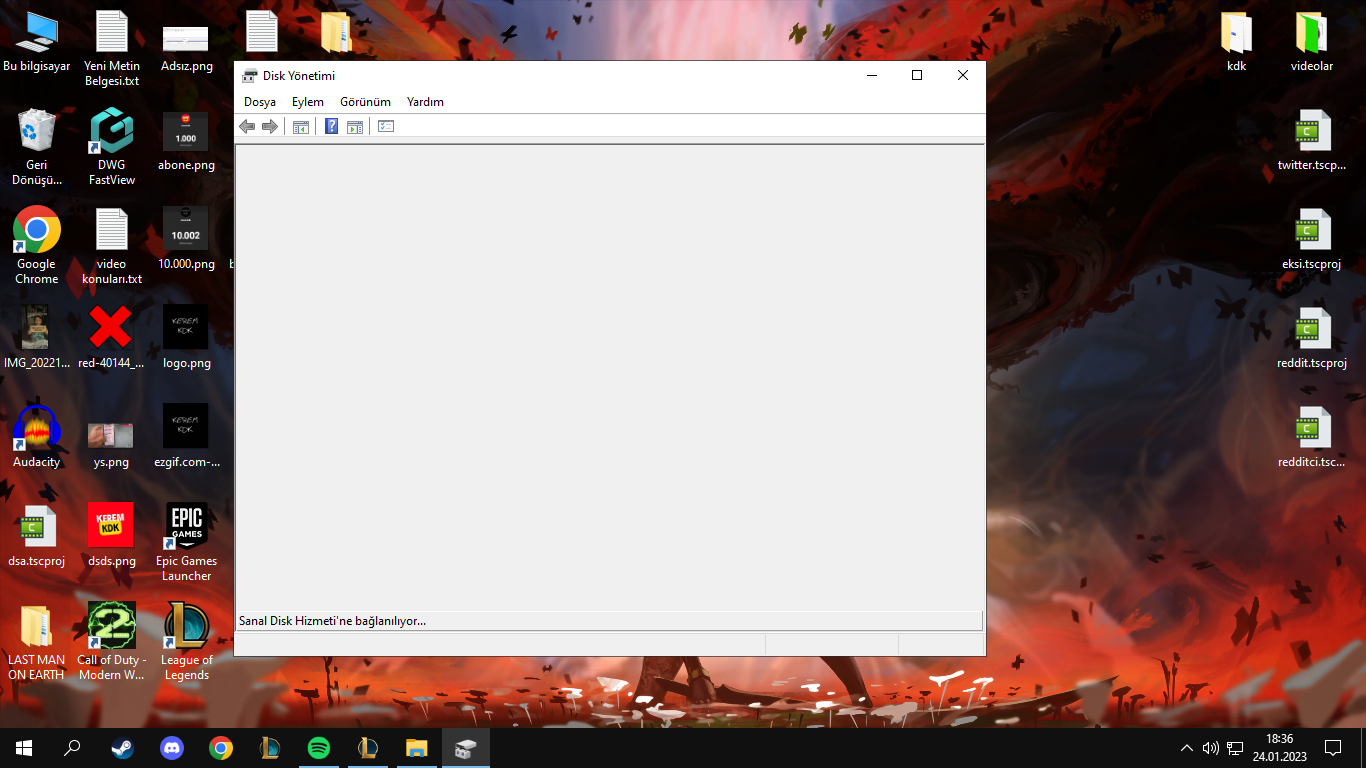Click the Back arrow in Disk Yönetimi toolbar
The image size is (1366, 768).
(247, 126)
